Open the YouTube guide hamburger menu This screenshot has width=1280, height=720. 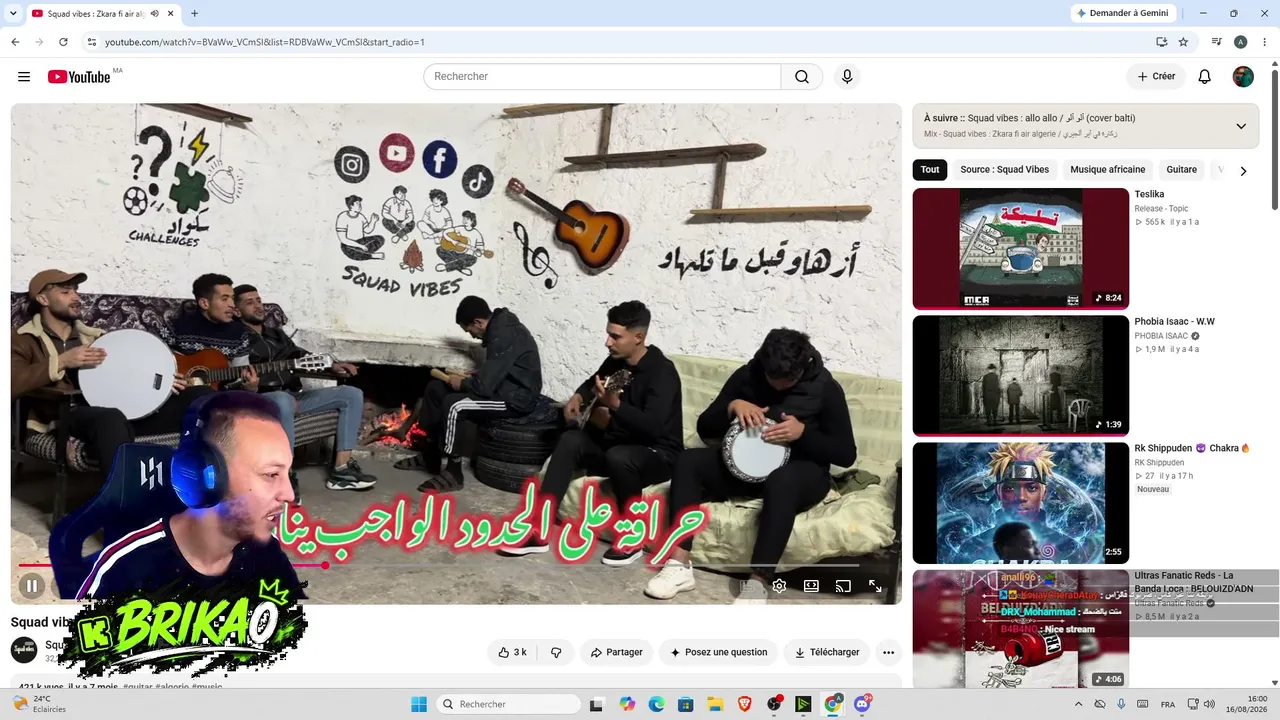pyautogui.click(x=24, y=77)
